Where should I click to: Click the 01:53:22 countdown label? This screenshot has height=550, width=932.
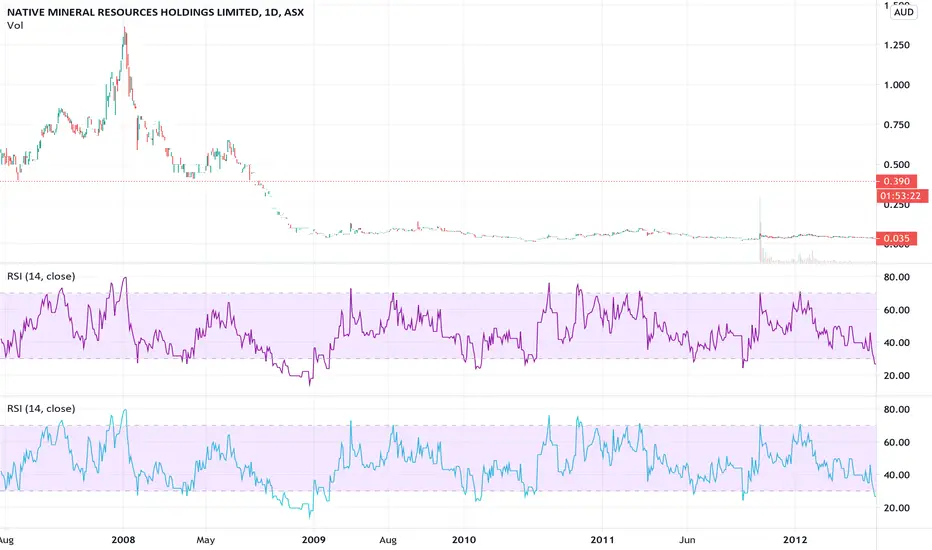902,196
